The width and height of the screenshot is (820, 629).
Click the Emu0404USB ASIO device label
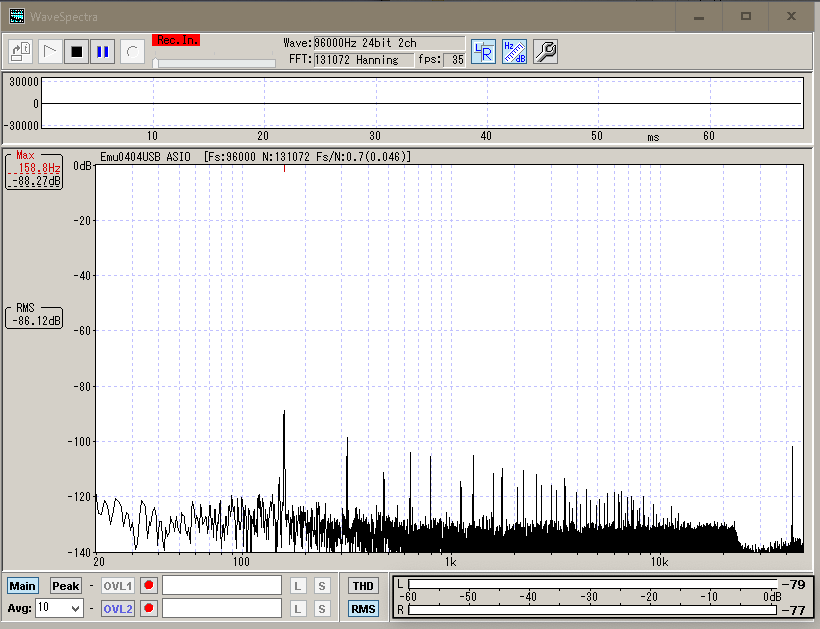pos(145,157)
